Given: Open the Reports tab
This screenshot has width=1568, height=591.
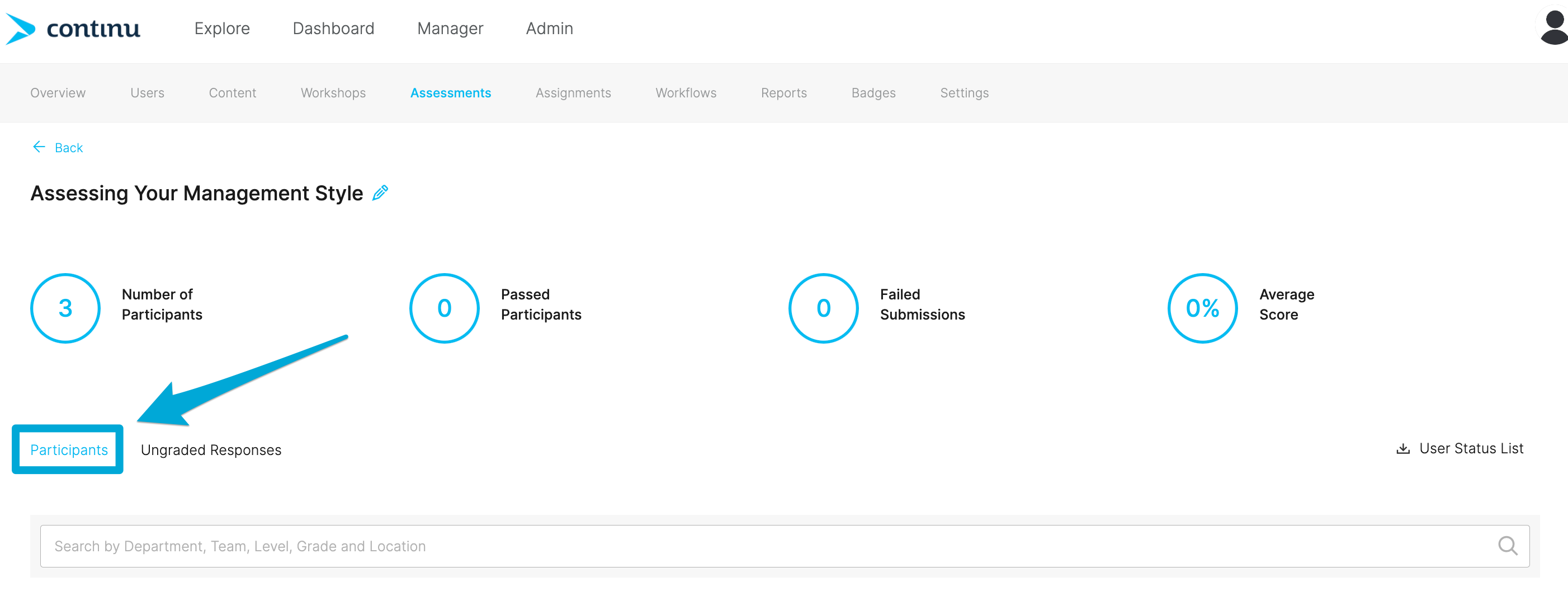Looking at the screenshot, I should [x=784, y=93].
